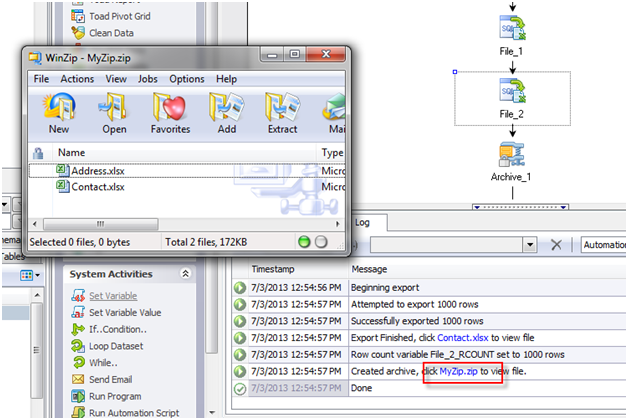The image size is (628, 420).
Task: Click the If..Condition.. branch icon
Action: point(78,329)
